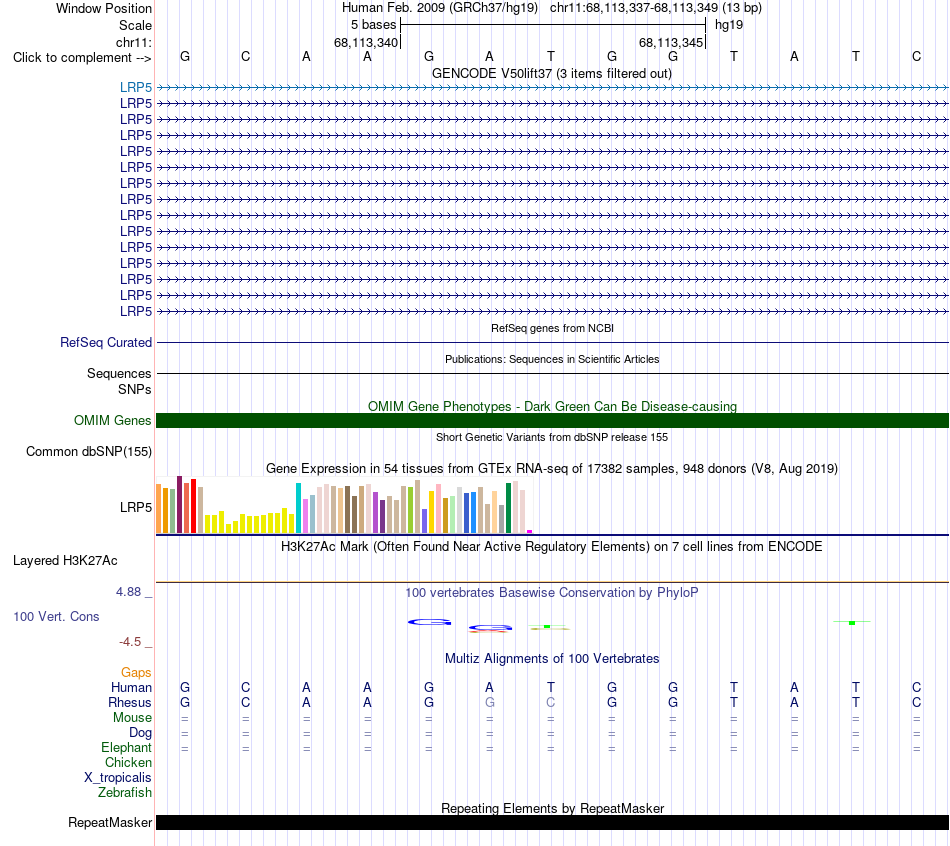
Task: Open 'Repeating Elements by RepeatMasker' heading
Action: point(552,808)
